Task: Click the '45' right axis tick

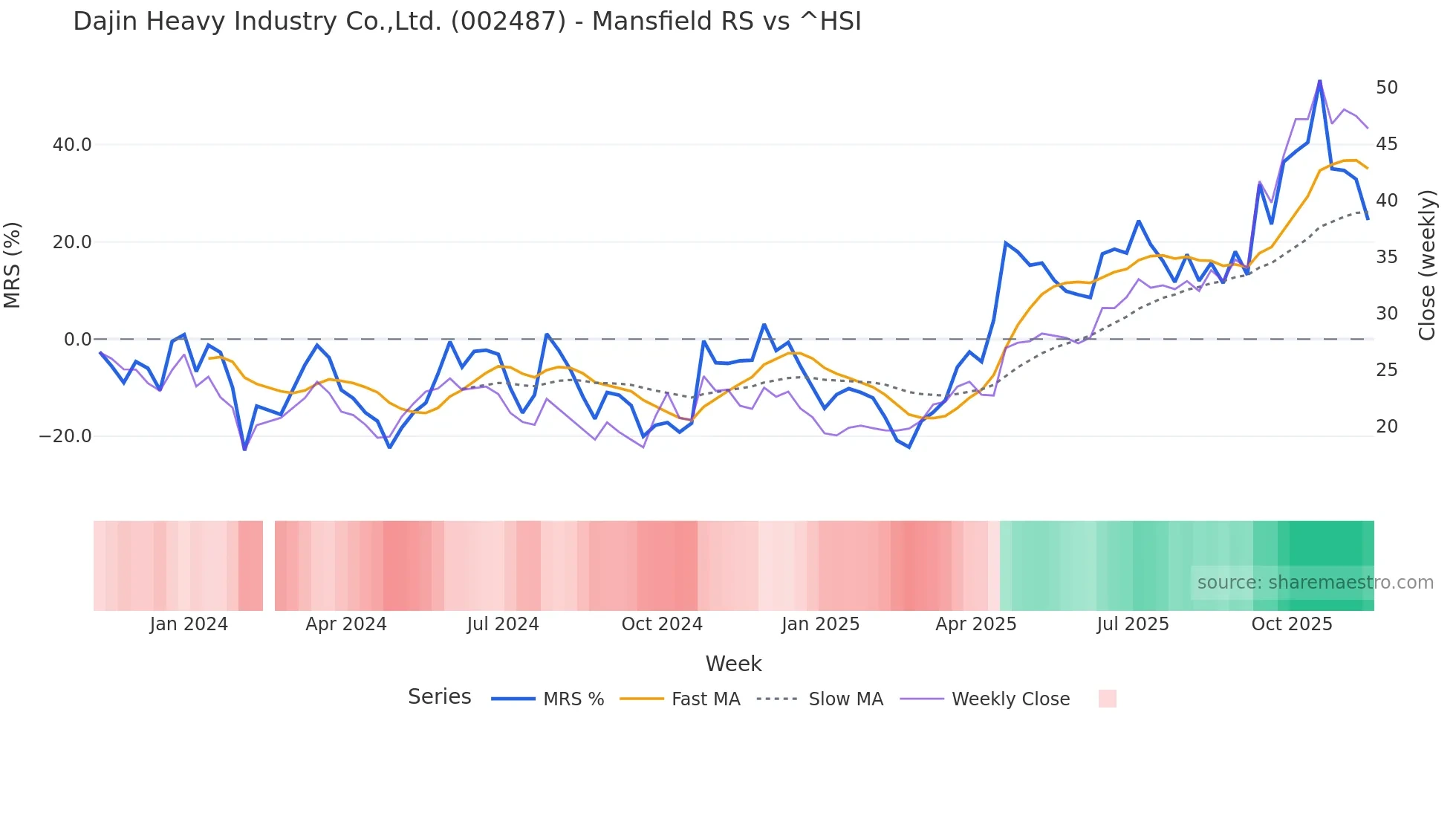Action: (1387, 144)
